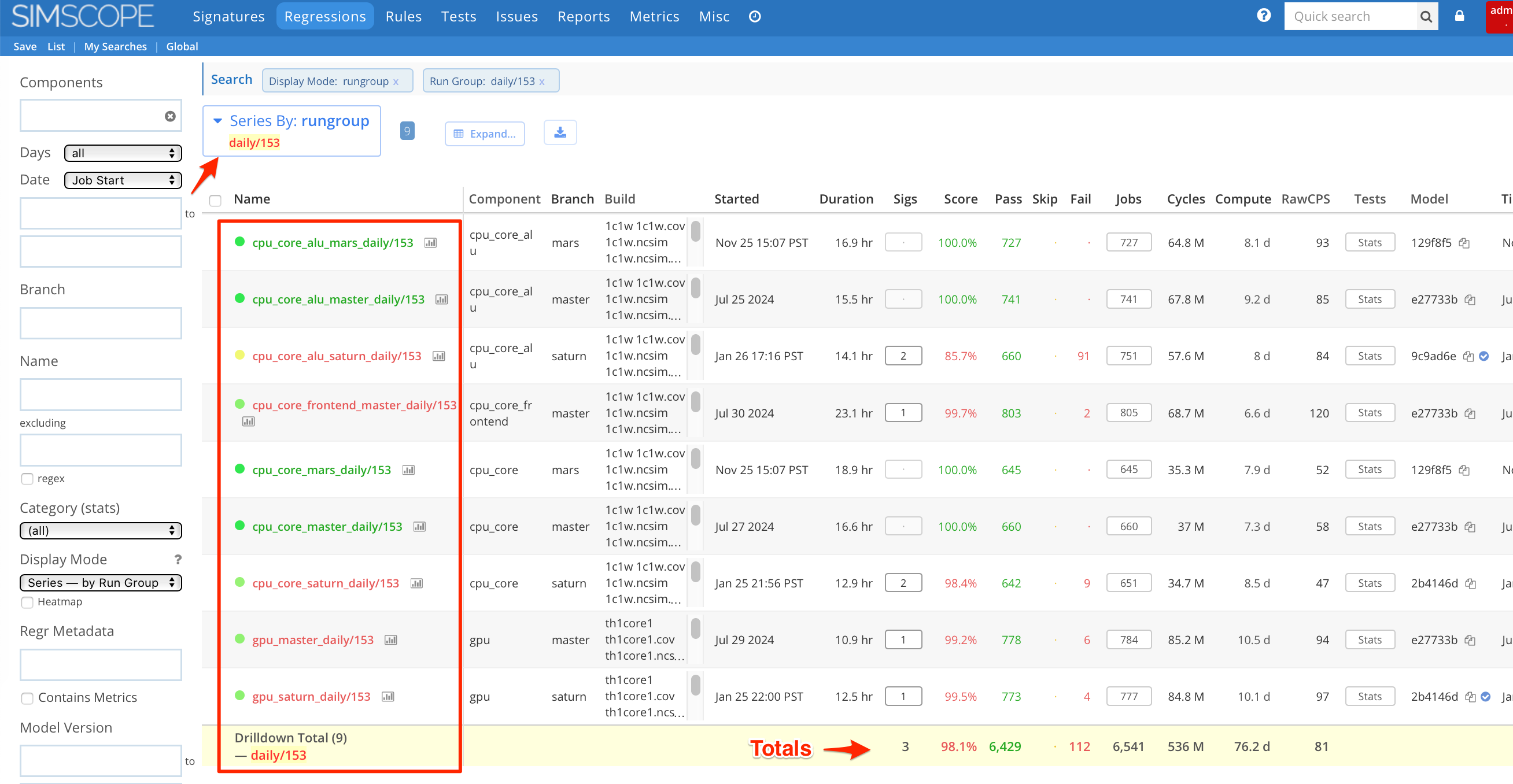The width and height of the screenshot is (1513, 784).
Task: Open gpu_master_daily/153 regression link
Action: click(312, 639)
